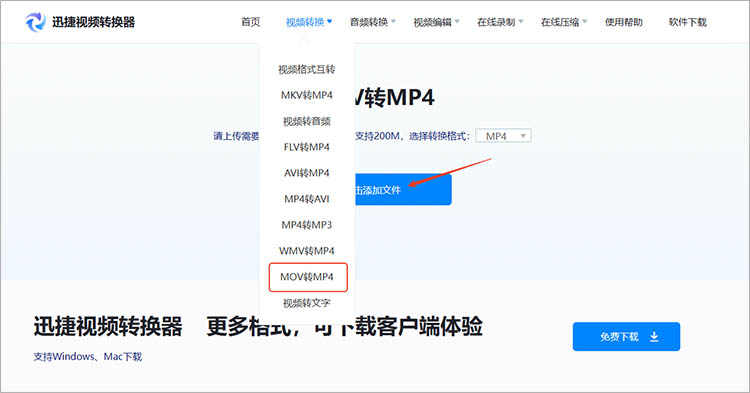Open the MP4 output format combo box

point(503,136)
